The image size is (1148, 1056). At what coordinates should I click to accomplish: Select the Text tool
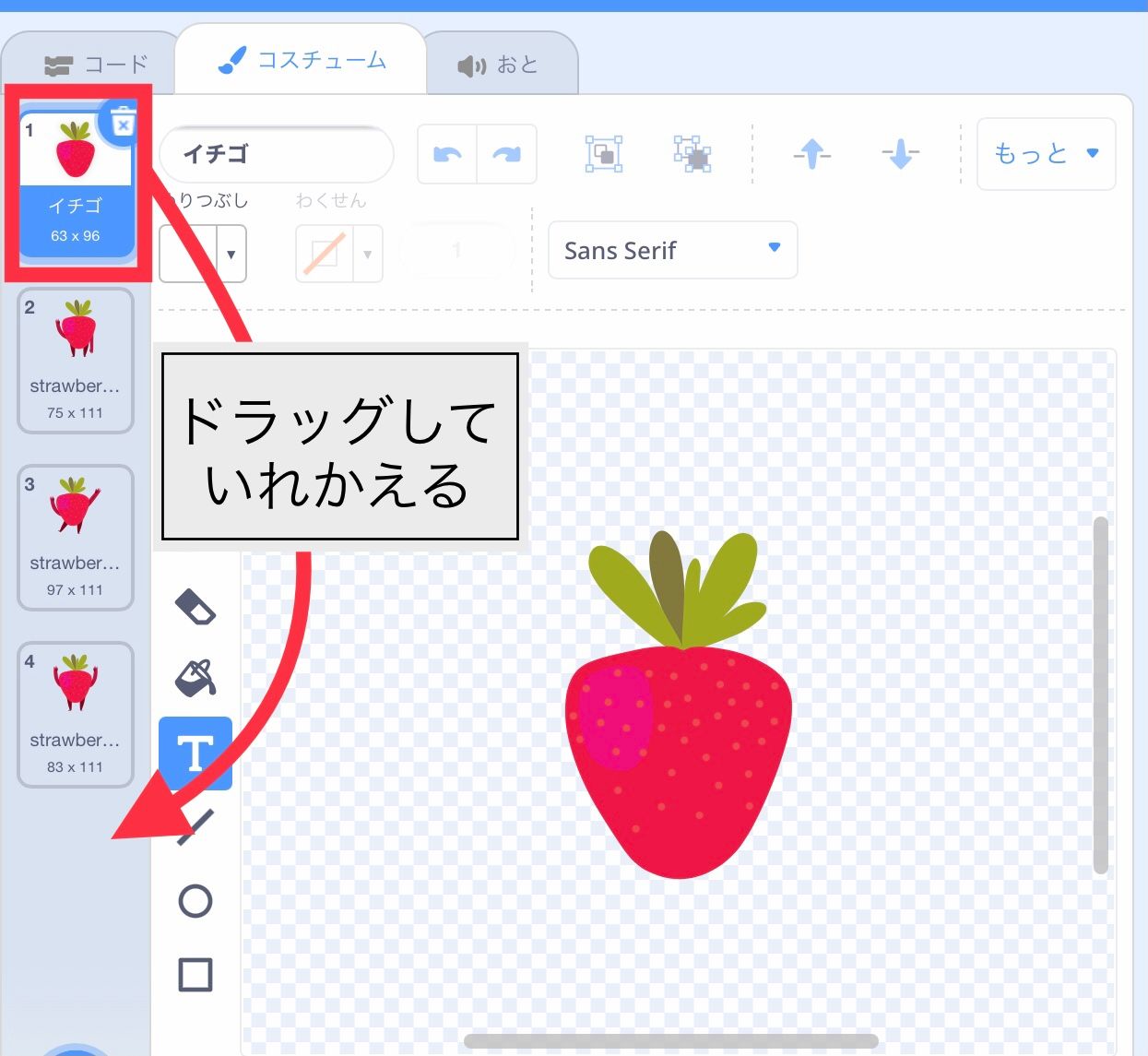pyautogui.click(x=195, y=752)
